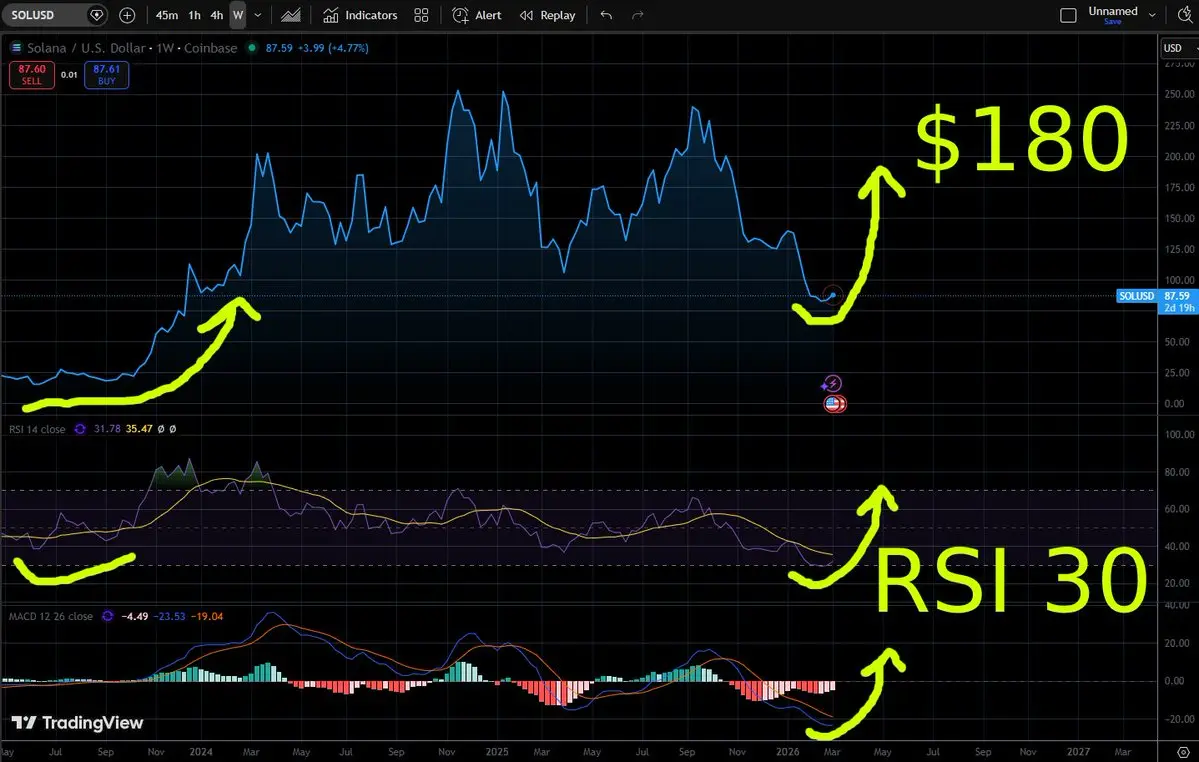Select the MACD 12 26 close indicator label
The width and height of the screenshot is (1199, 762).
tap(50, 616)
